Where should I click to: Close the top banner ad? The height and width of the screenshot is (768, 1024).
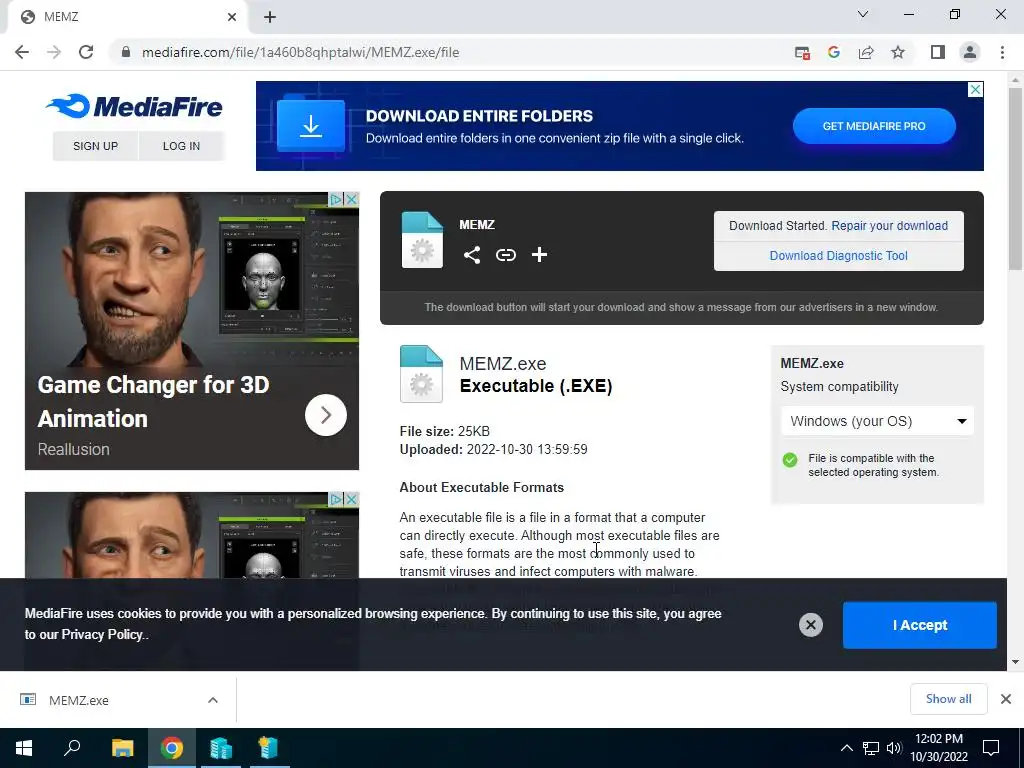click(975, 89)
